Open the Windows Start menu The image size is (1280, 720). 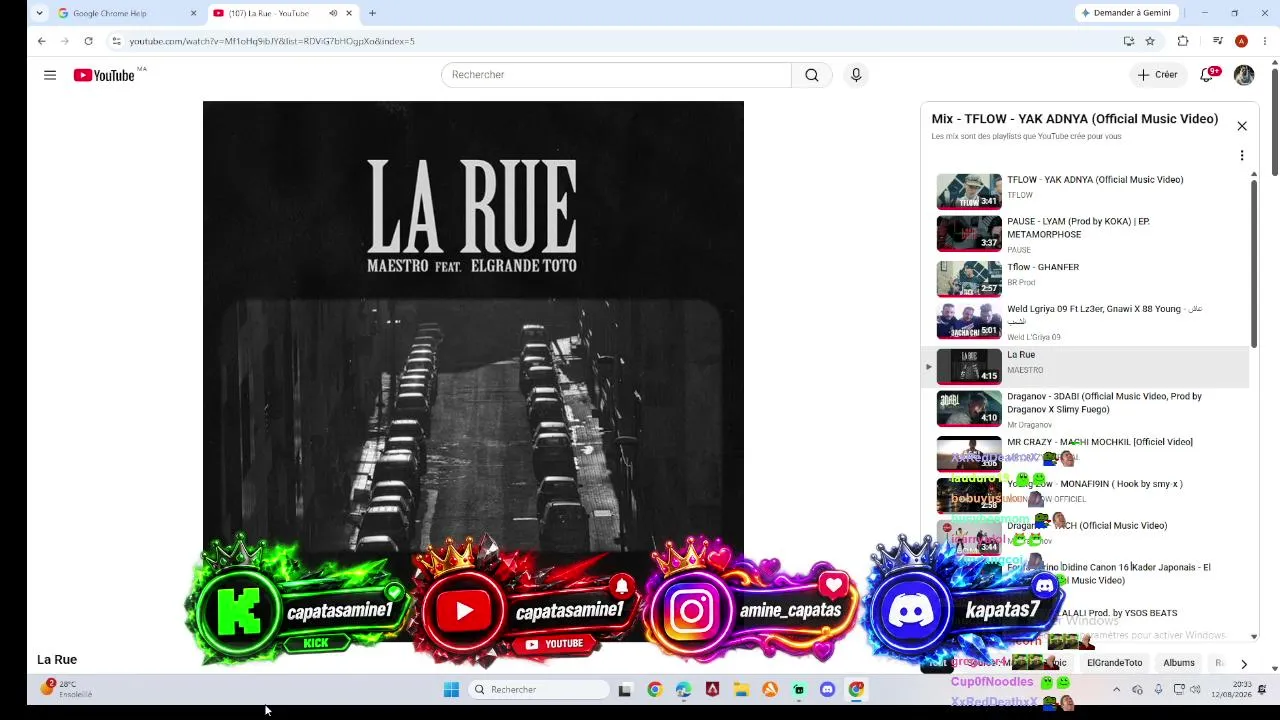pyautogui.click(x=451, y=690)
